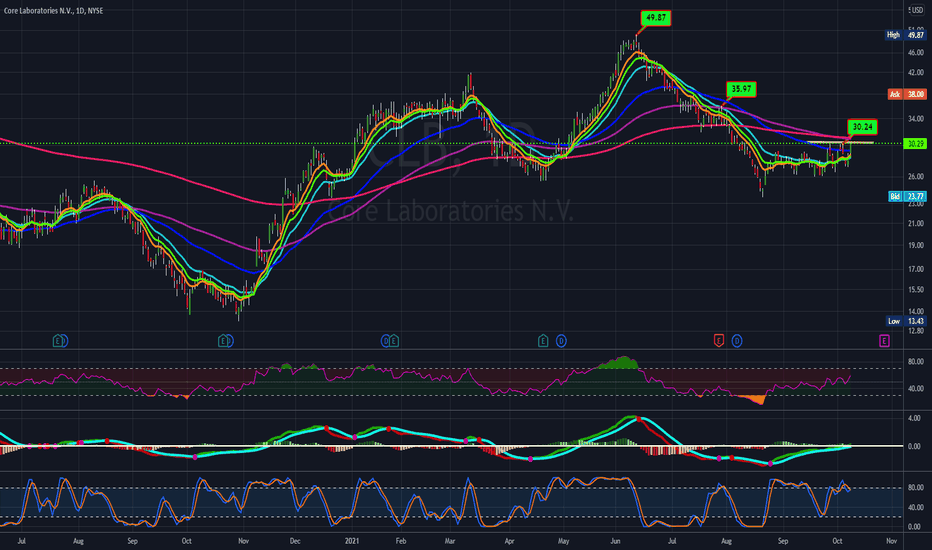Click the Nov label at time axis end
The image size is (932, 550).
point(892,541)
